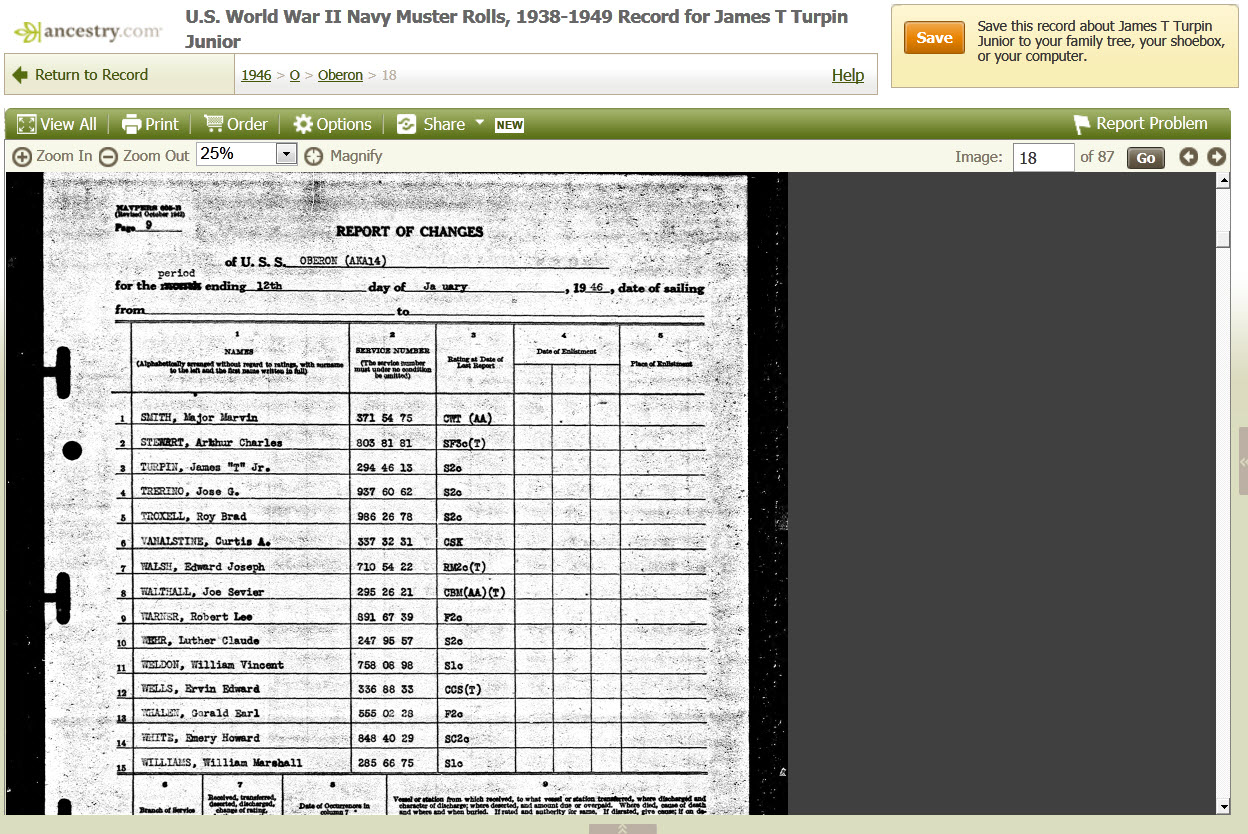Click Order label in toolbar
Screen dimensions: 1248x834
(247, 124)
